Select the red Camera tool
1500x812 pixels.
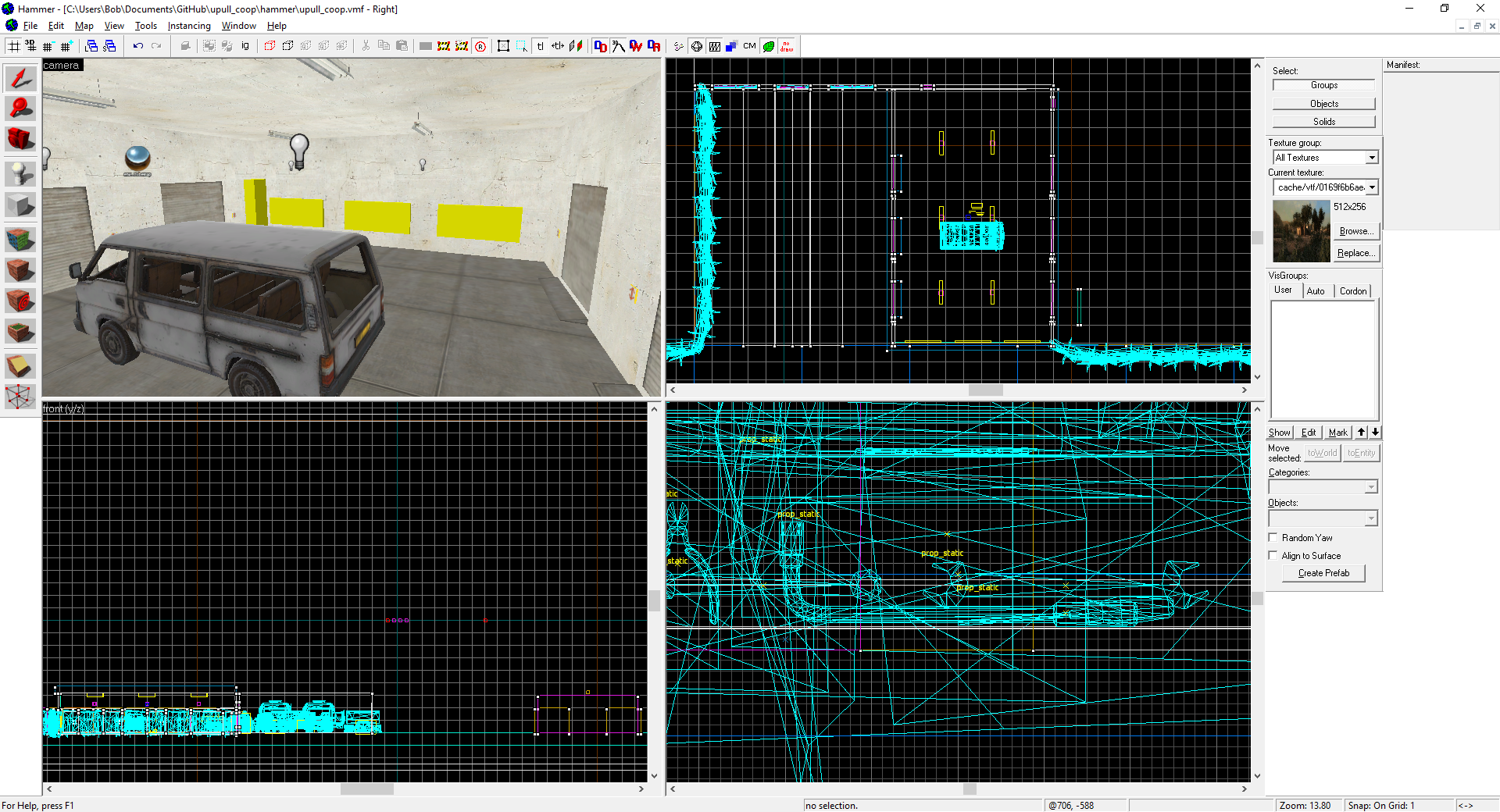point(20,139)
